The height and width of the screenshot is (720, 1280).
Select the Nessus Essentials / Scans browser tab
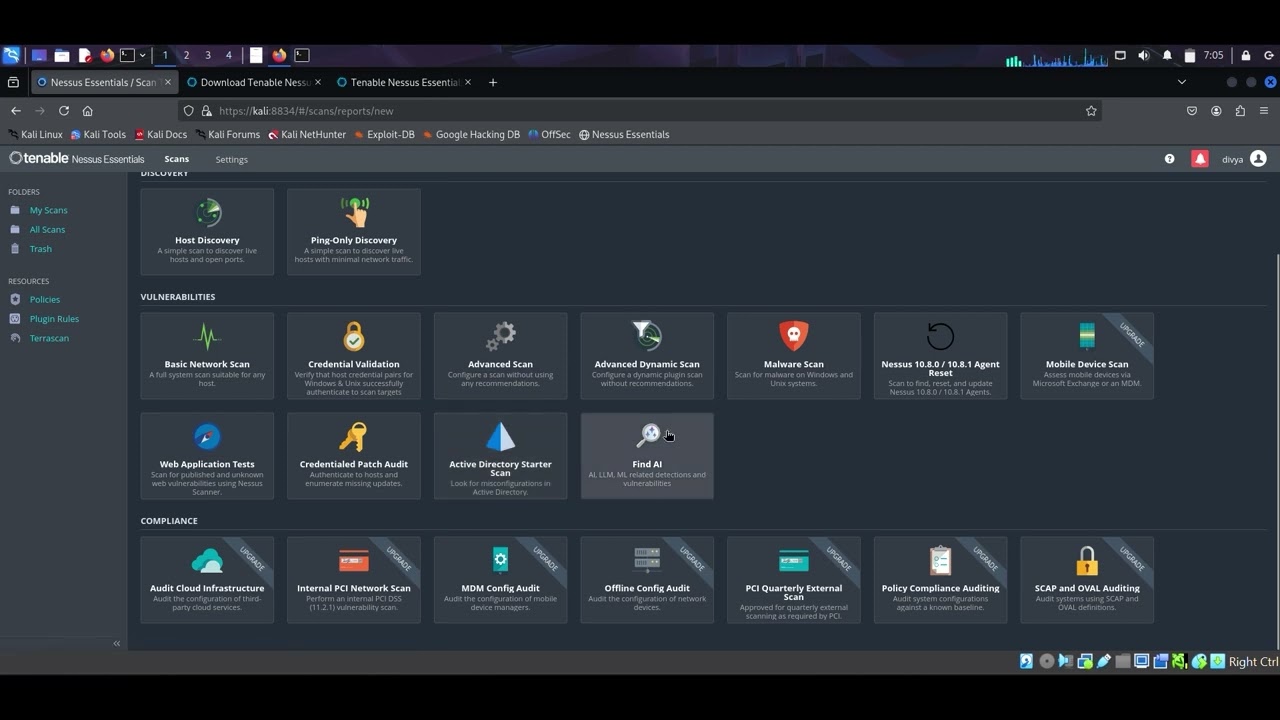105,82
